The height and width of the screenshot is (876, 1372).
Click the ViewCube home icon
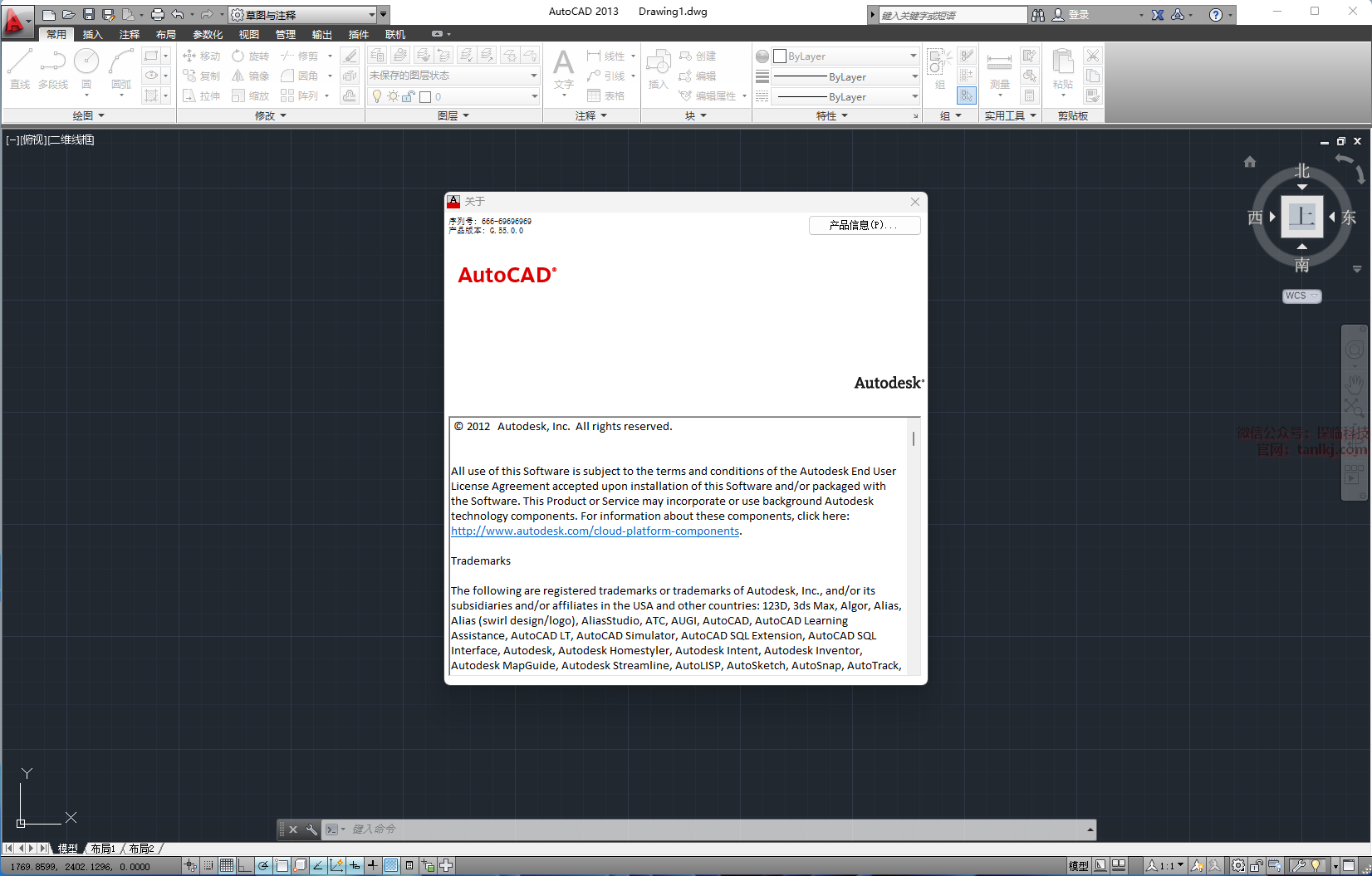(x=1249, y=162)
